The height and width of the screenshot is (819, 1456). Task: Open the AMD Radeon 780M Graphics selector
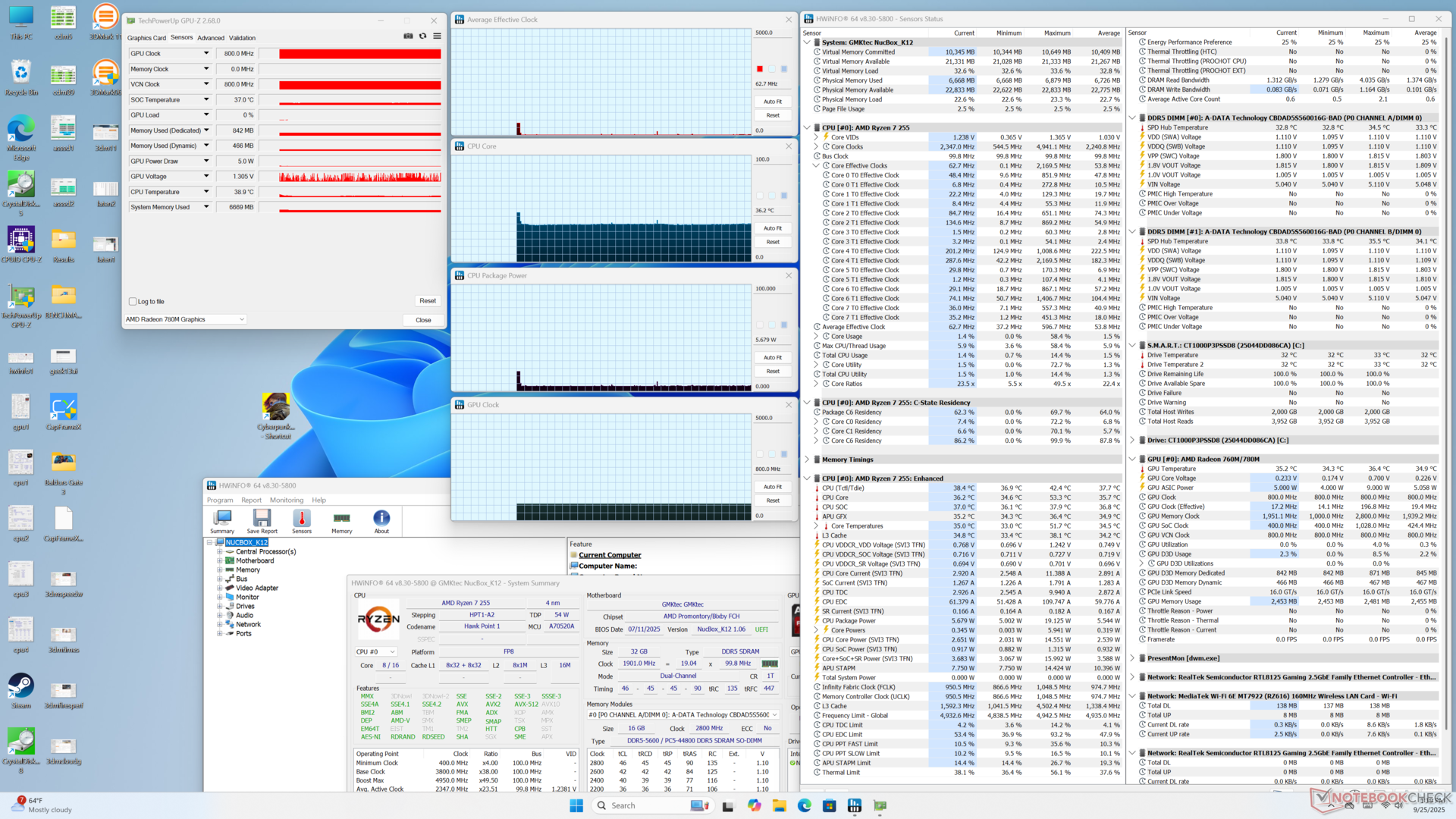185,319
